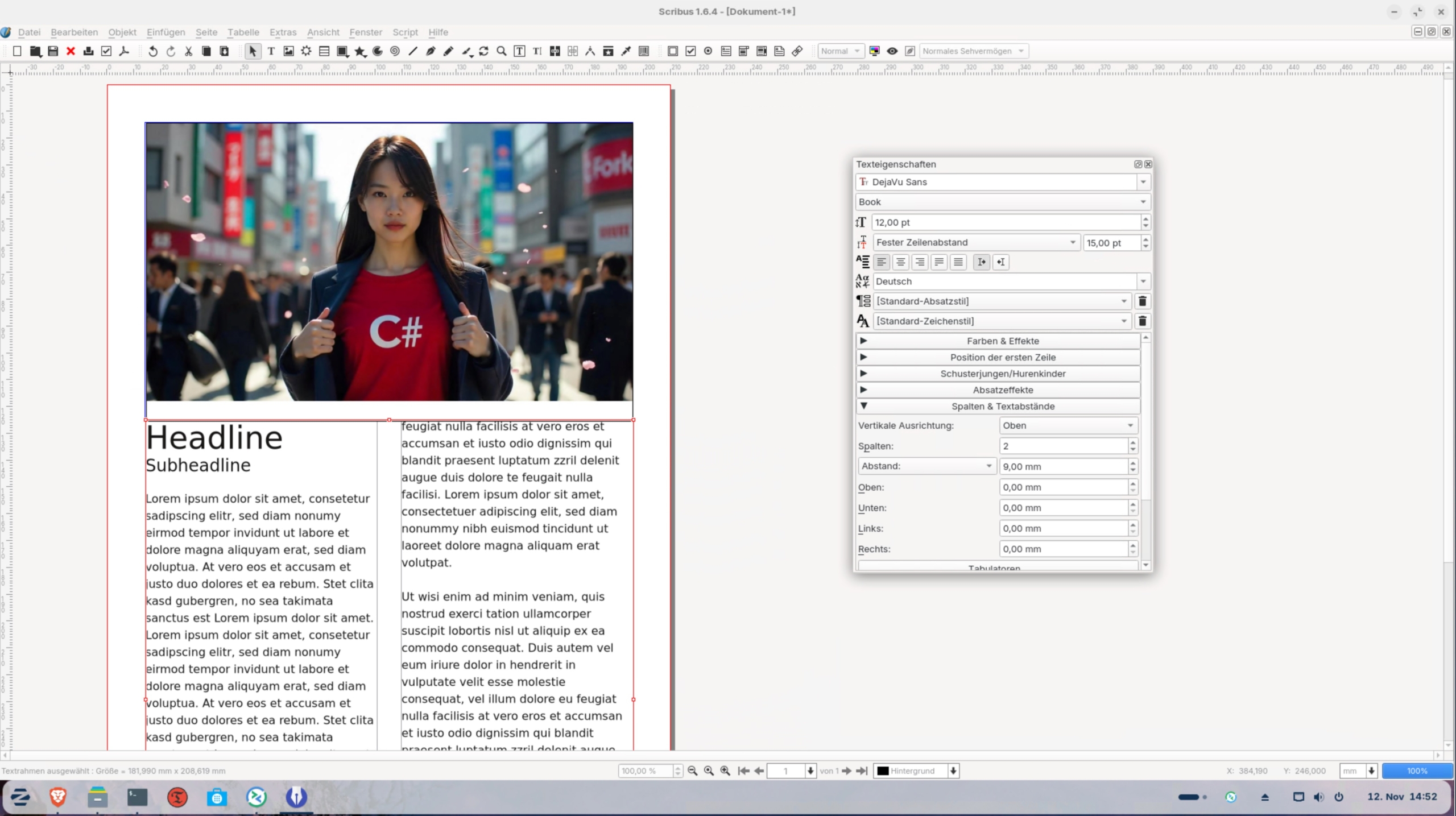Delete the Standard-Absatzstil paragraph style assignment
This screenshot has height=816, width=1456.
(x=1142, y=301)
